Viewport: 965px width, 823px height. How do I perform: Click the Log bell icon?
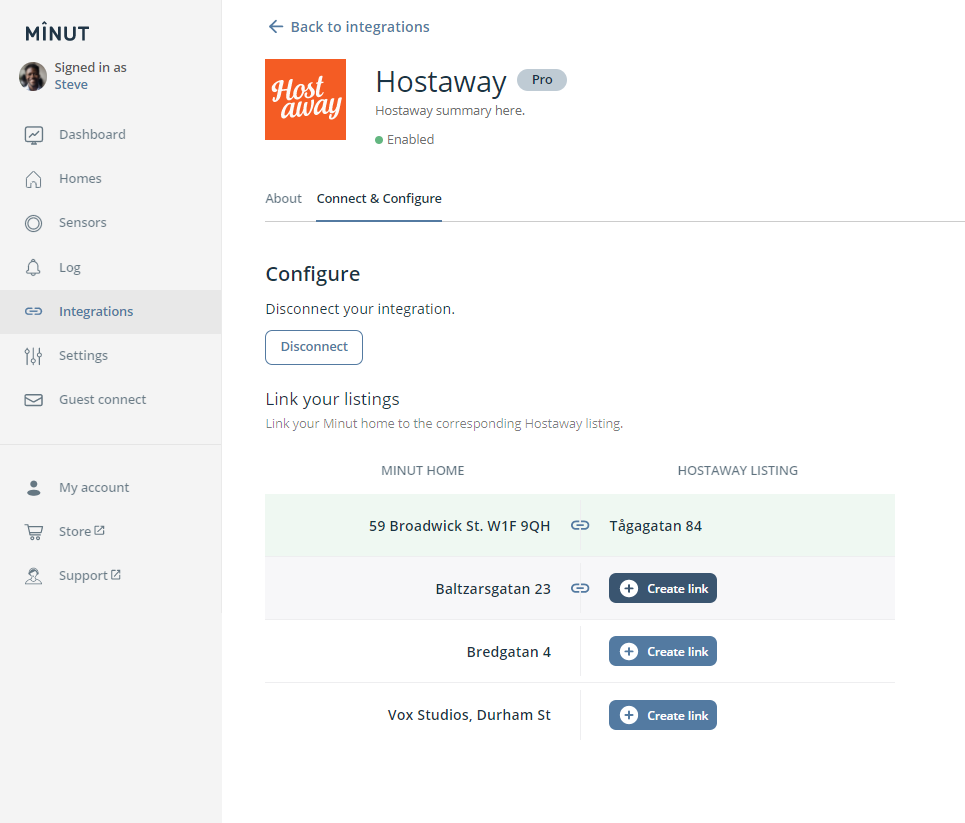tap(33, 268)
